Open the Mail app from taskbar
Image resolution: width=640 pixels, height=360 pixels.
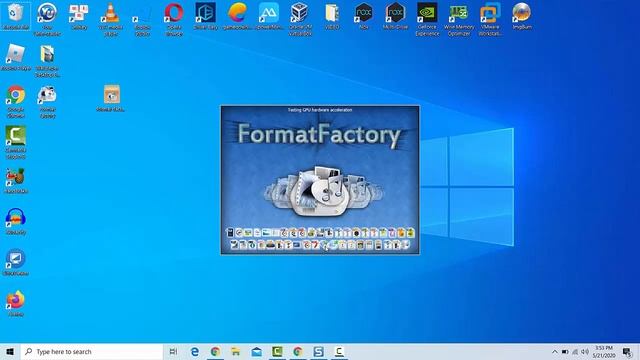[x=256, y=351]
